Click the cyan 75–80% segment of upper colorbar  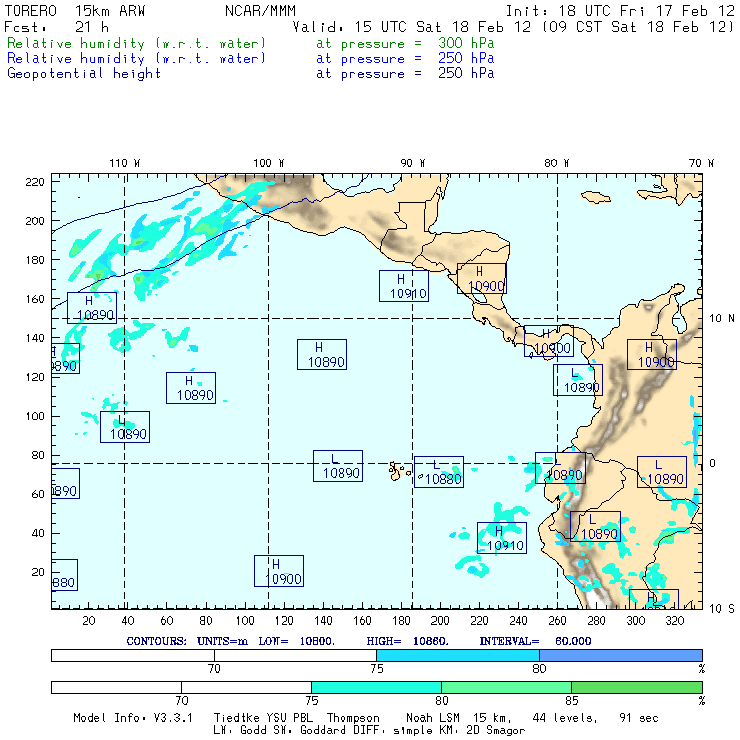tap(458, 655)
